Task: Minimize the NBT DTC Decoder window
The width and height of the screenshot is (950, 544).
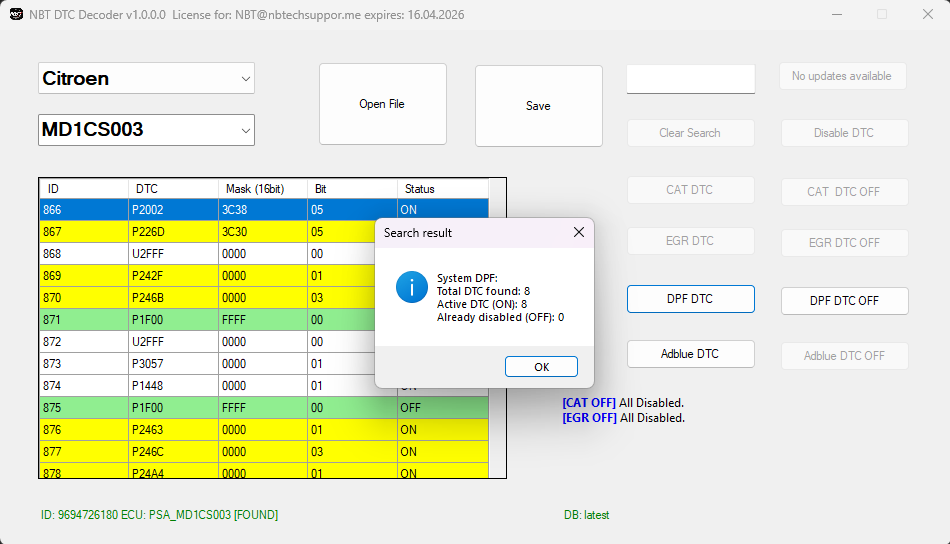Action: pos(837,15)
